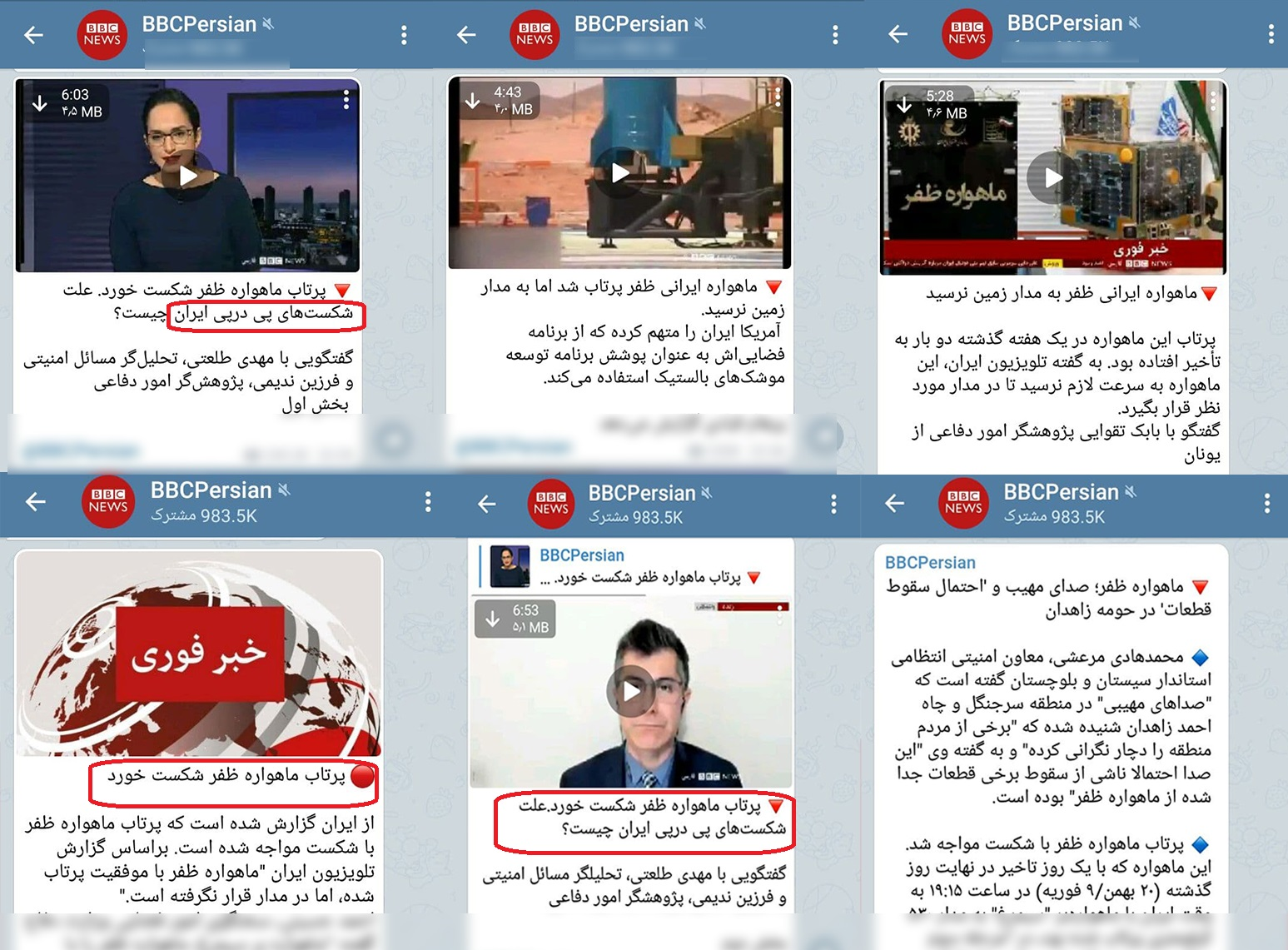Tap the muted speaker icon above the breaking-news image
Viewport: 1288px width, 950px height.
[x=284, y=490]
